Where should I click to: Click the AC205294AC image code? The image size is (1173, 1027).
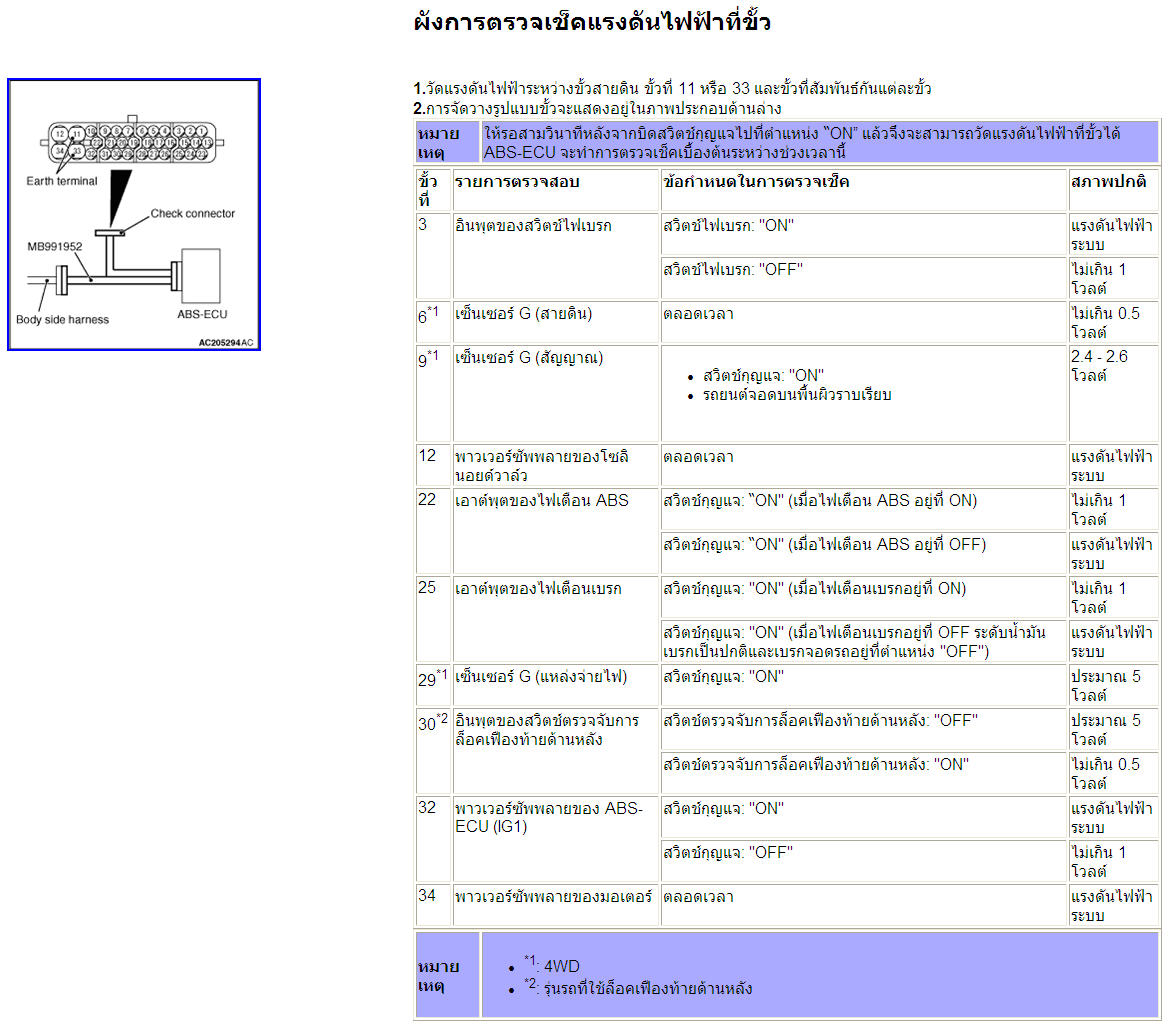[226, 343]
